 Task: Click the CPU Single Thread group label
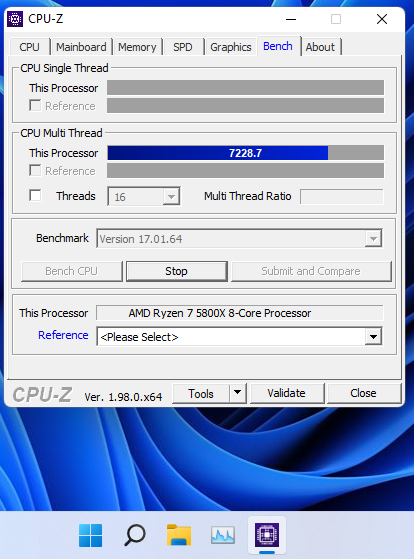tap(64, 68)
